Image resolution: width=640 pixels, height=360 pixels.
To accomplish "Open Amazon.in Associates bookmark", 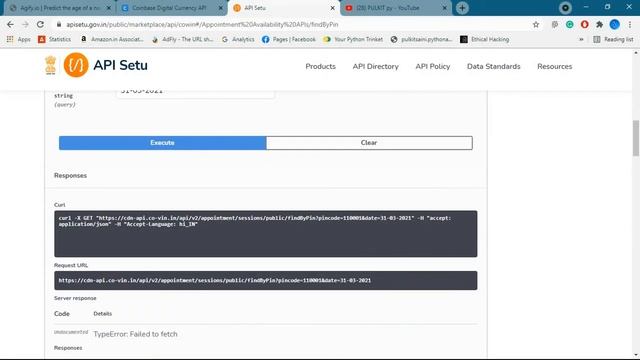I will 112,40.
